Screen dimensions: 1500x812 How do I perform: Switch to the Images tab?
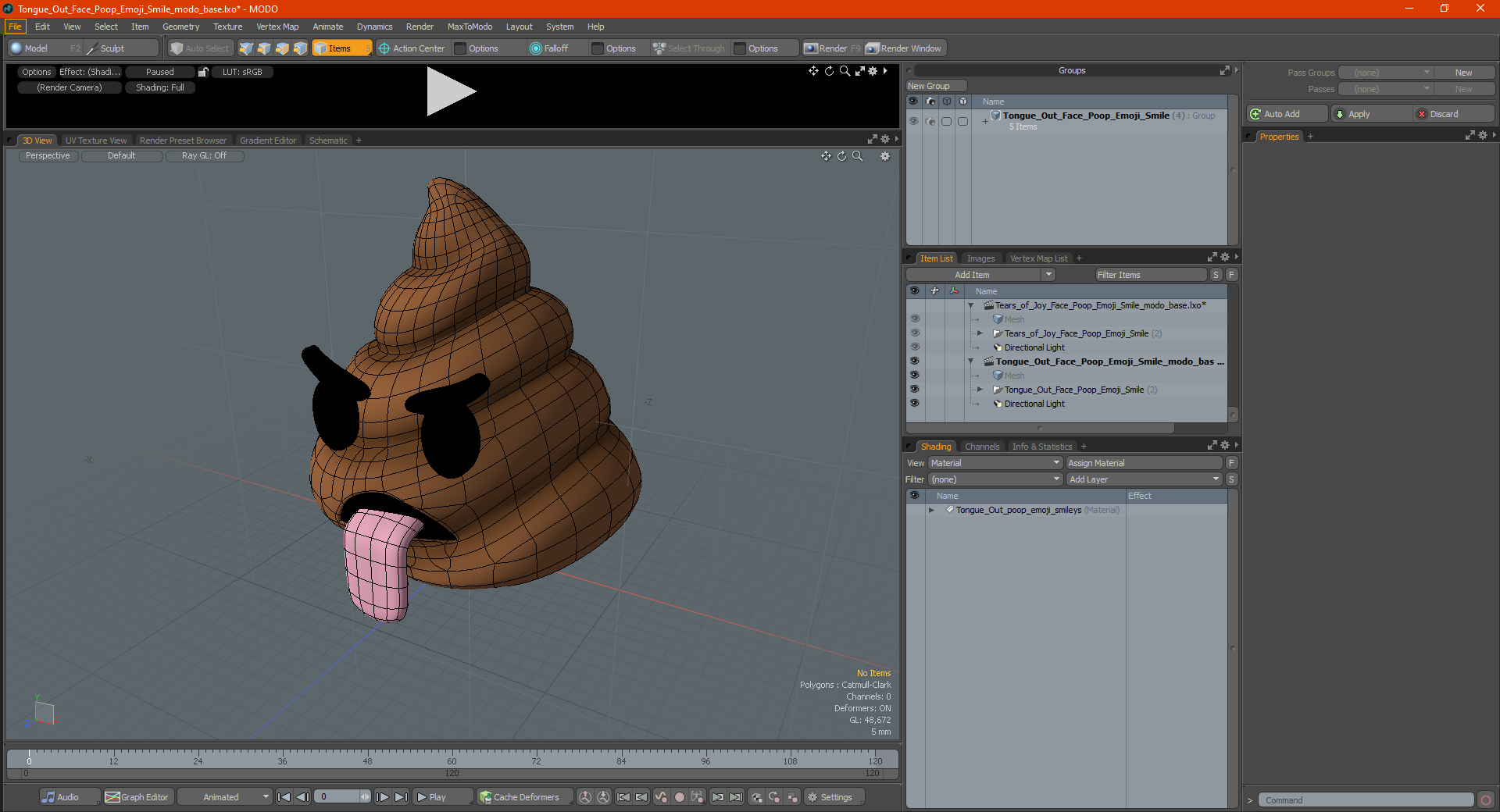tap(980, 258)
